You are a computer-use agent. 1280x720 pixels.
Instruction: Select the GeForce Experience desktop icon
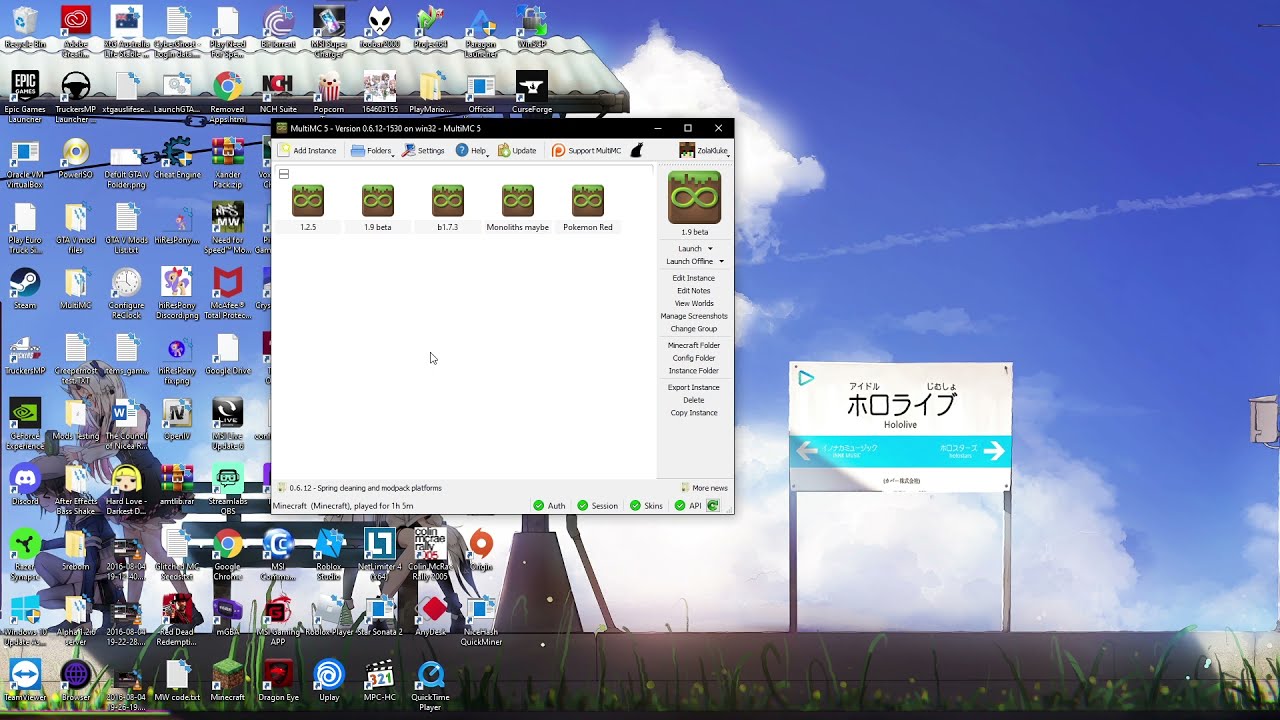click(25, 424)
